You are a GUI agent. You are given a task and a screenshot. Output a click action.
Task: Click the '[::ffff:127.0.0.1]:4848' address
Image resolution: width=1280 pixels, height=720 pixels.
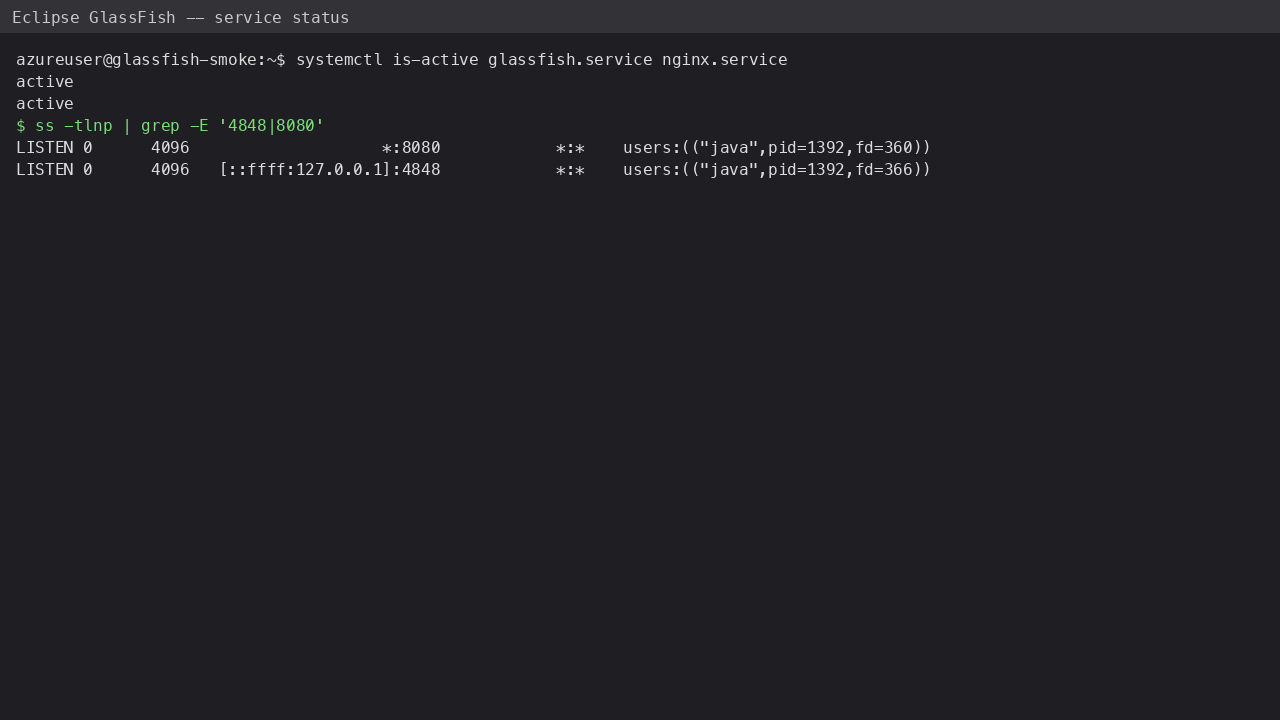[x=330, y=170]
